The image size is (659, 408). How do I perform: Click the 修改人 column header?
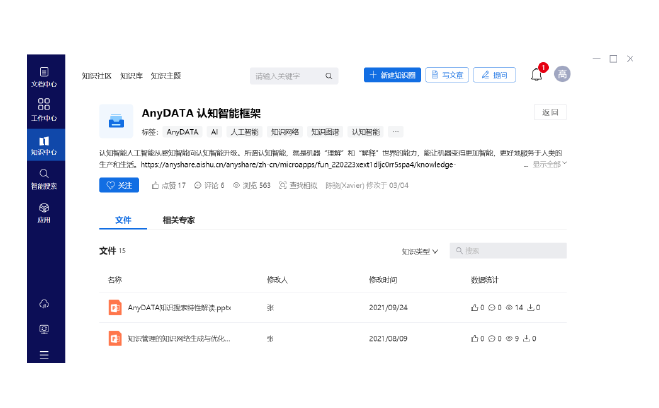[x=277, y=279]
